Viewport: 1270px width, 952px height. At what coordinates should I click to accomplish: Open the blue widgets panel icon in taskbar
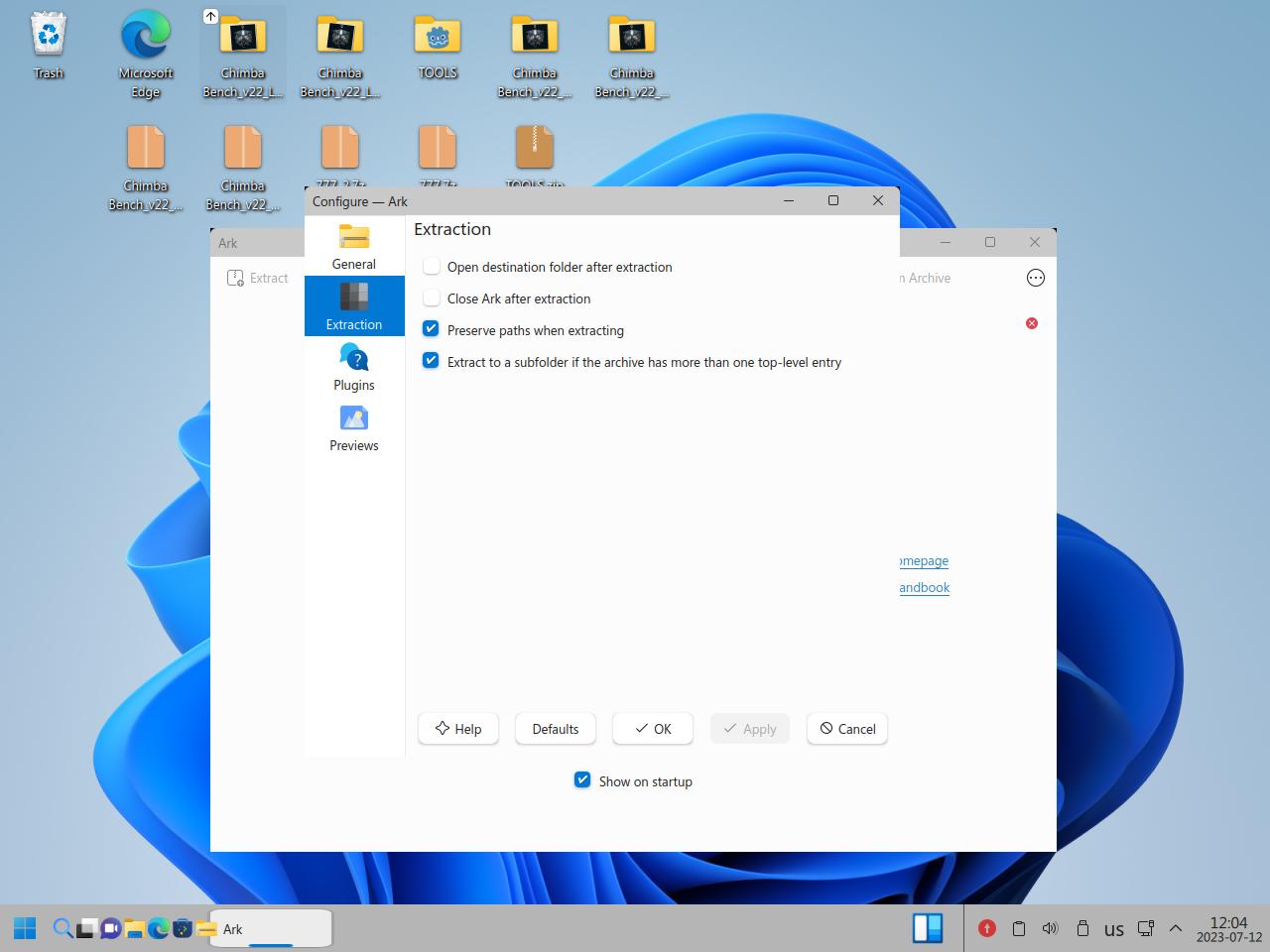(928, 928)
